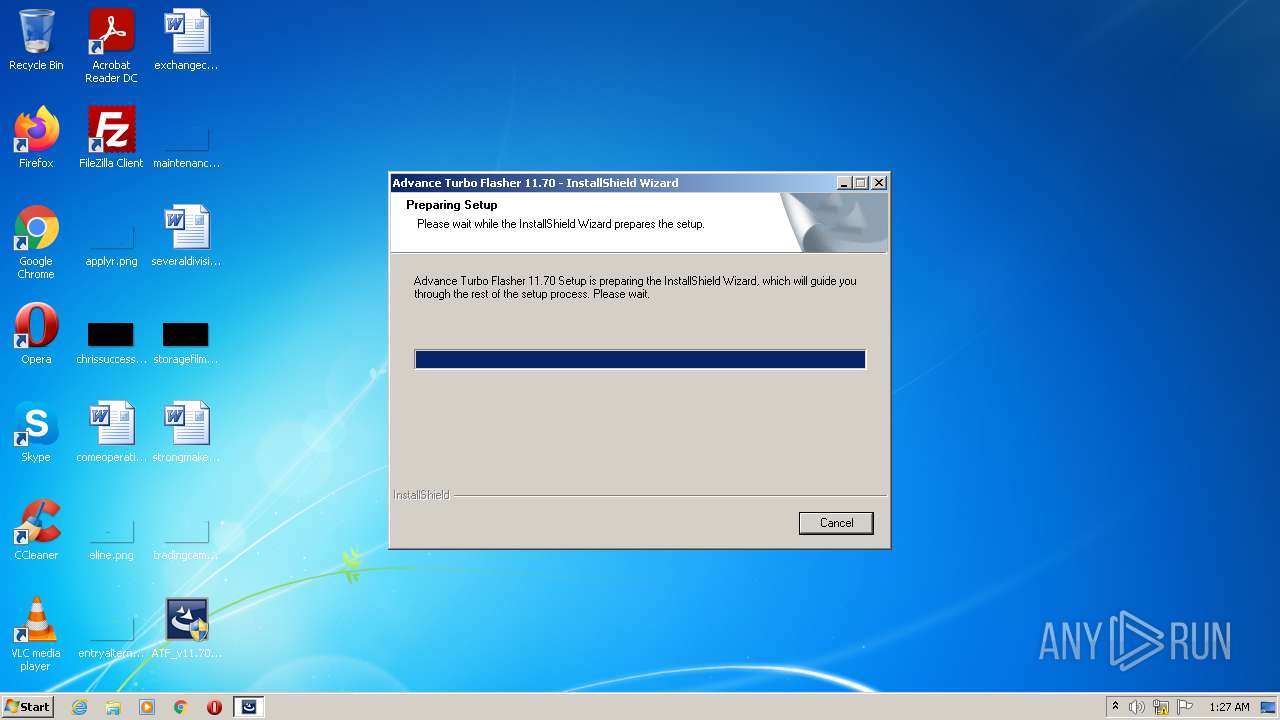Launch the Firefox desktop shortcut
The image size is (1280, 720).
click(x=36, y=138)
